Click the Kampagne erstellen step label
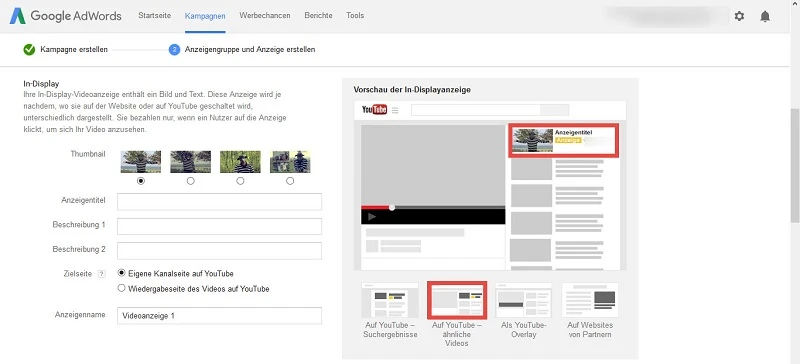This screenshot has width=800, height=364. (74, 50)
